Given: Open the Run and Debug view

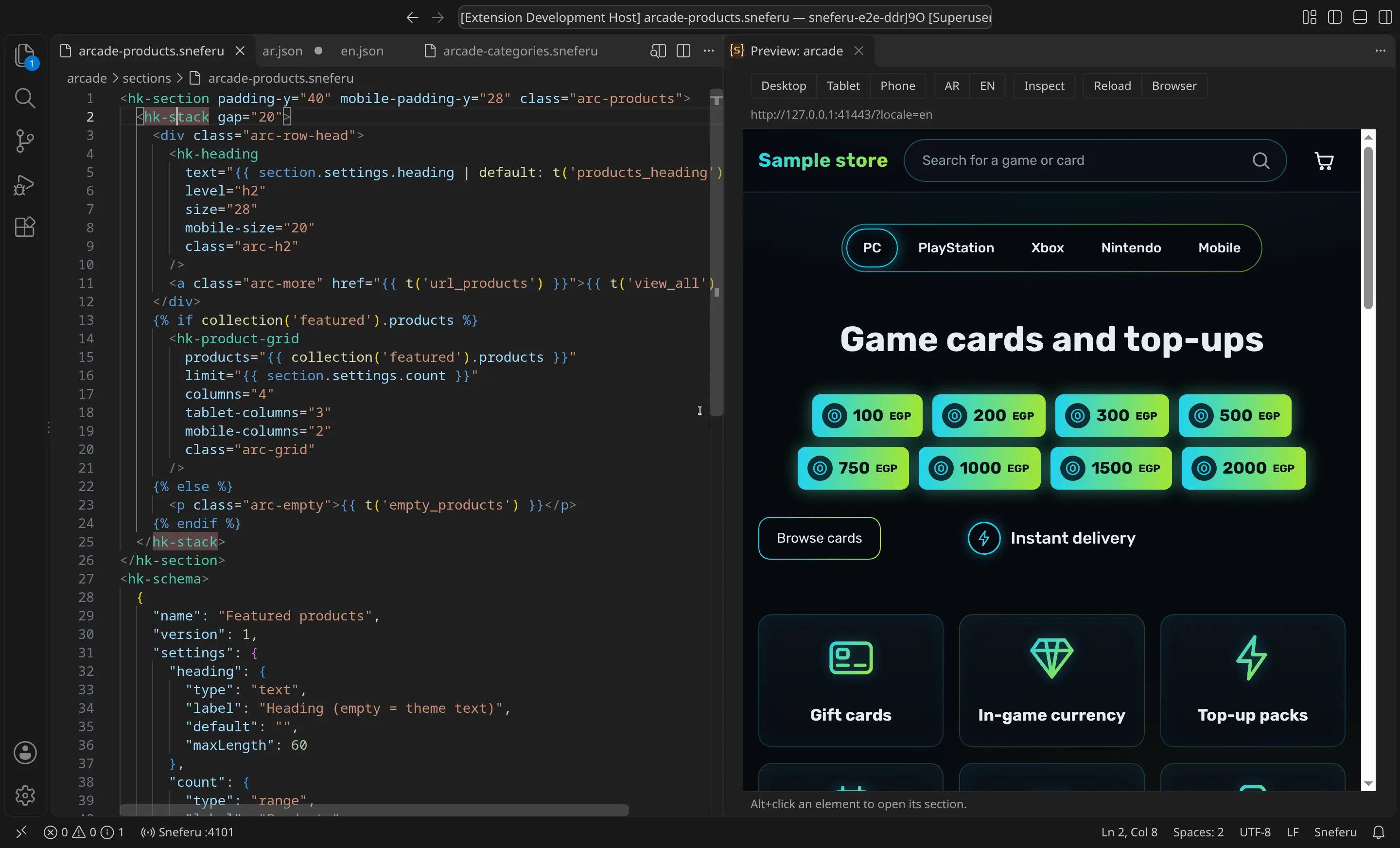Looking at the screenshot, I should coord(25,184).
